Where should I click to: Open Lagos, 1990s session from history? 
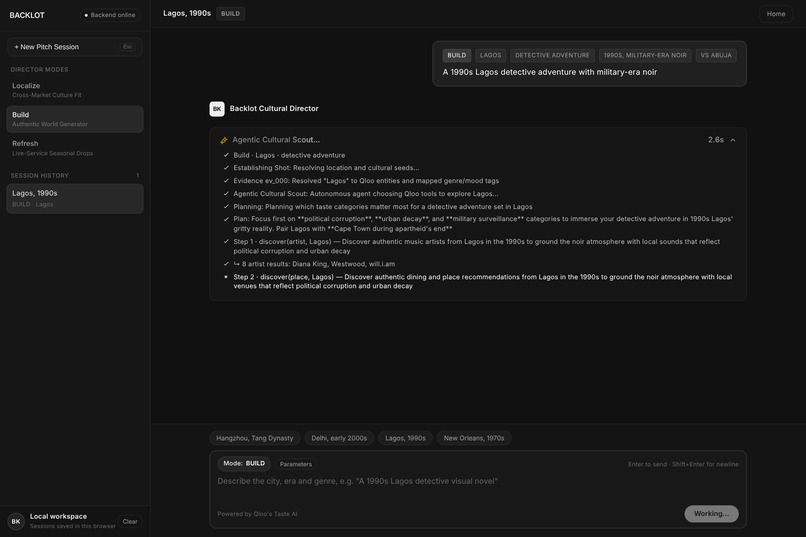point(75,198)
